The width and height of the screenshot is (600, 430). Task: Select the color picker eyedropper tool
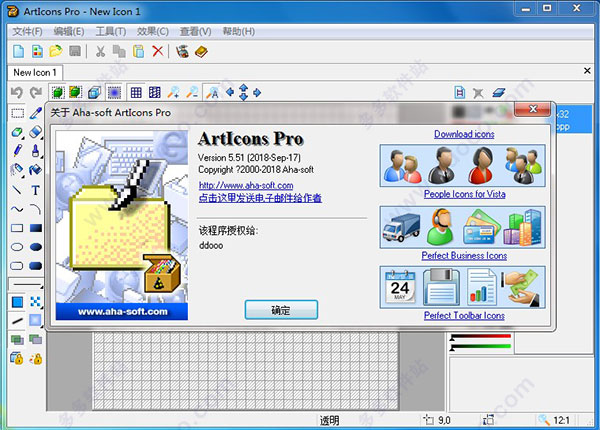click(x=36, y=113)
